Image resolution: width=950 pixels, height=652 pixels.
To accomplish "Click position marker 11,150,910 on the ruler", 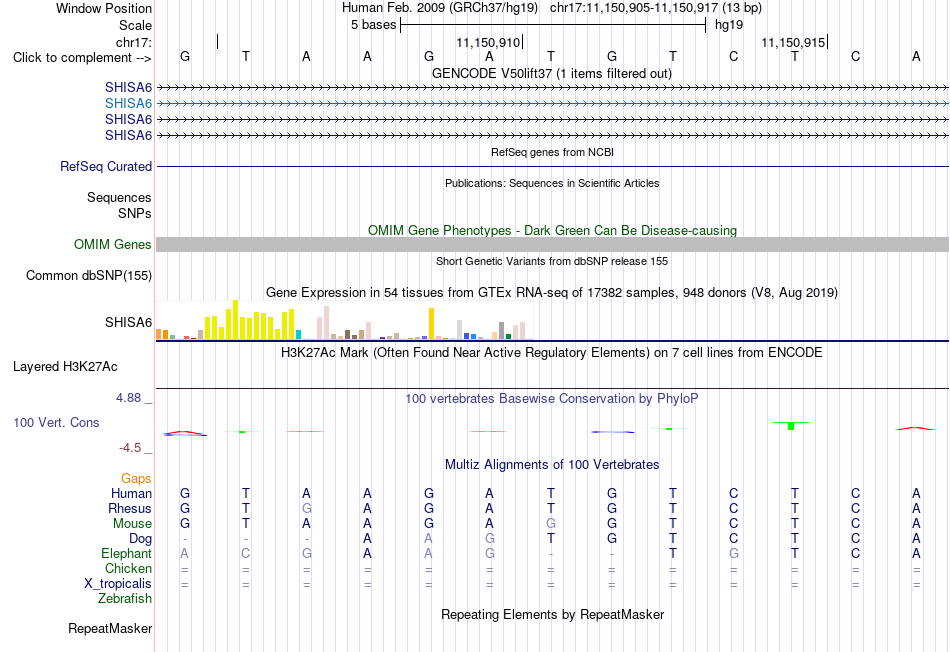I will (x=488, y=42).
